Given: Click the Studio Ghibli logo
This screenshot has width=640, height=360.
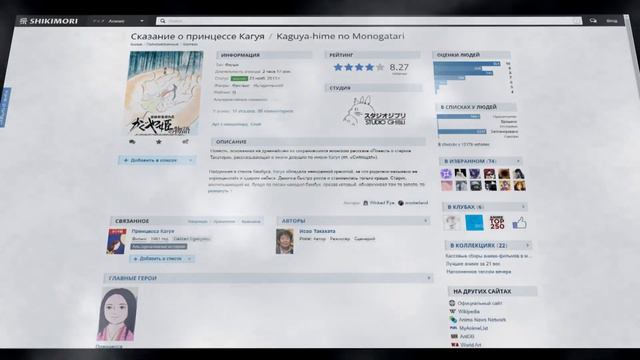Looking at the screenshot, I should tap(374, 111).
